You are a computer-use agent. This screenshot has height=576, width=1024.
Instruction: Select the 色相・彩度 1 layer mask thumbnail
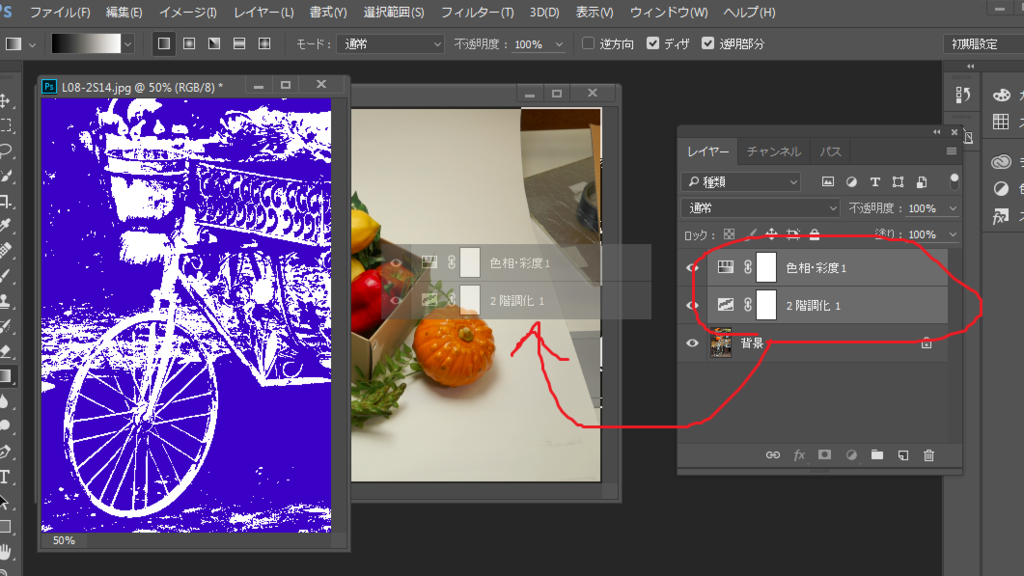point(767,267)
